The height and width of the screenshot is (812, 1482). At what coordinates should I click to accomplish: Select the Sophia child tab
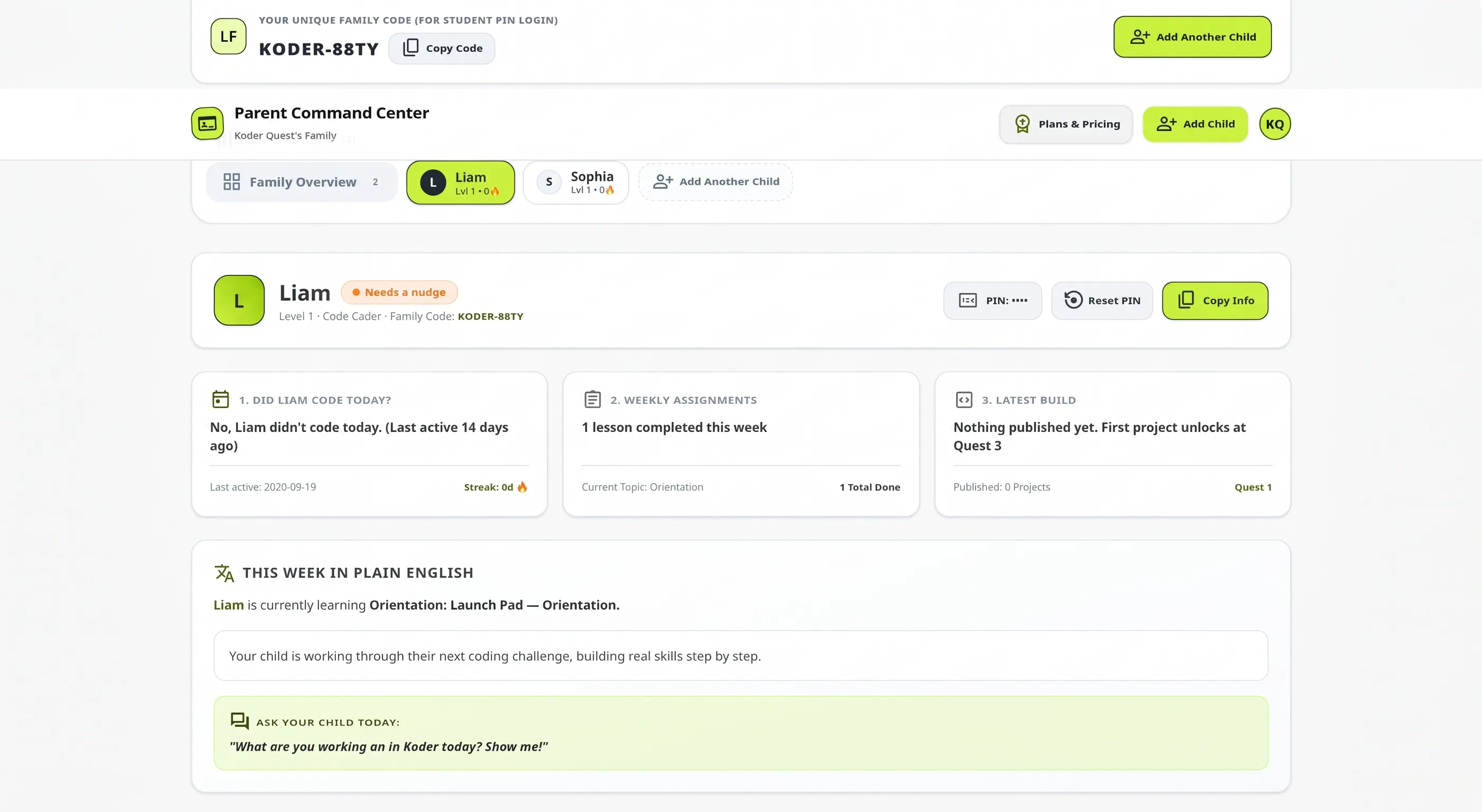575,182
